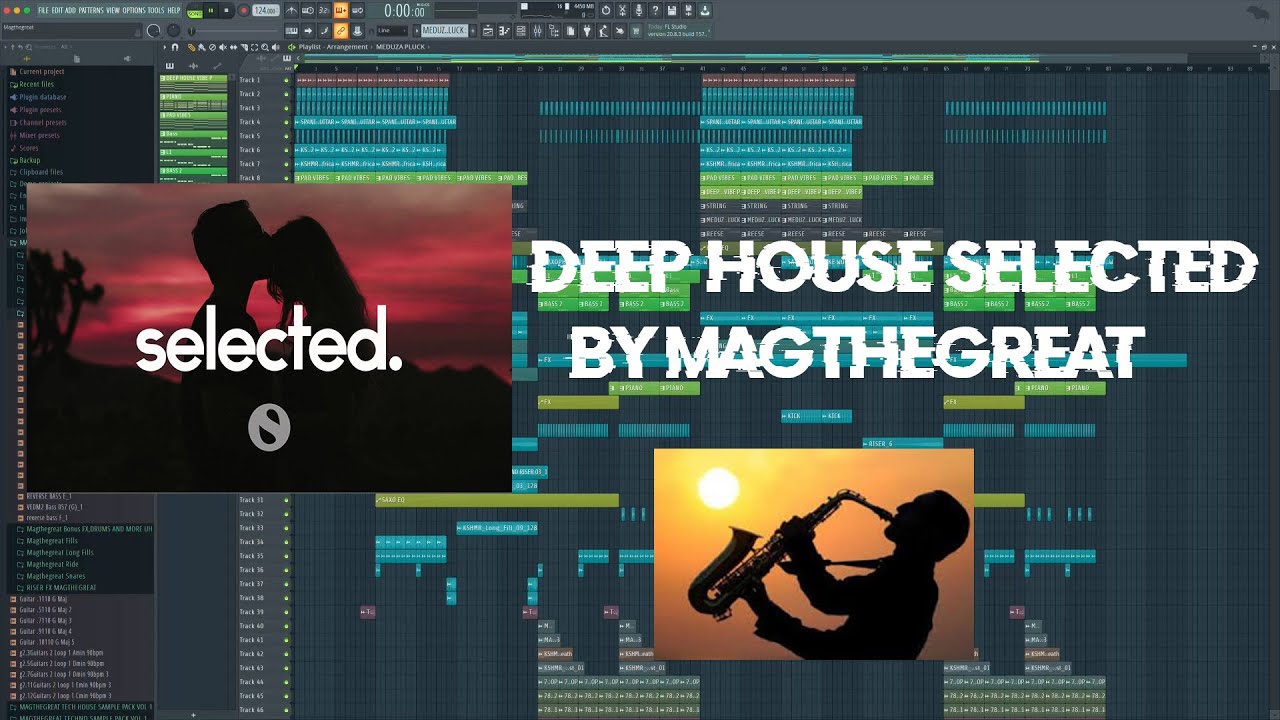Click the question mark help icon

(x=655, y=10)
